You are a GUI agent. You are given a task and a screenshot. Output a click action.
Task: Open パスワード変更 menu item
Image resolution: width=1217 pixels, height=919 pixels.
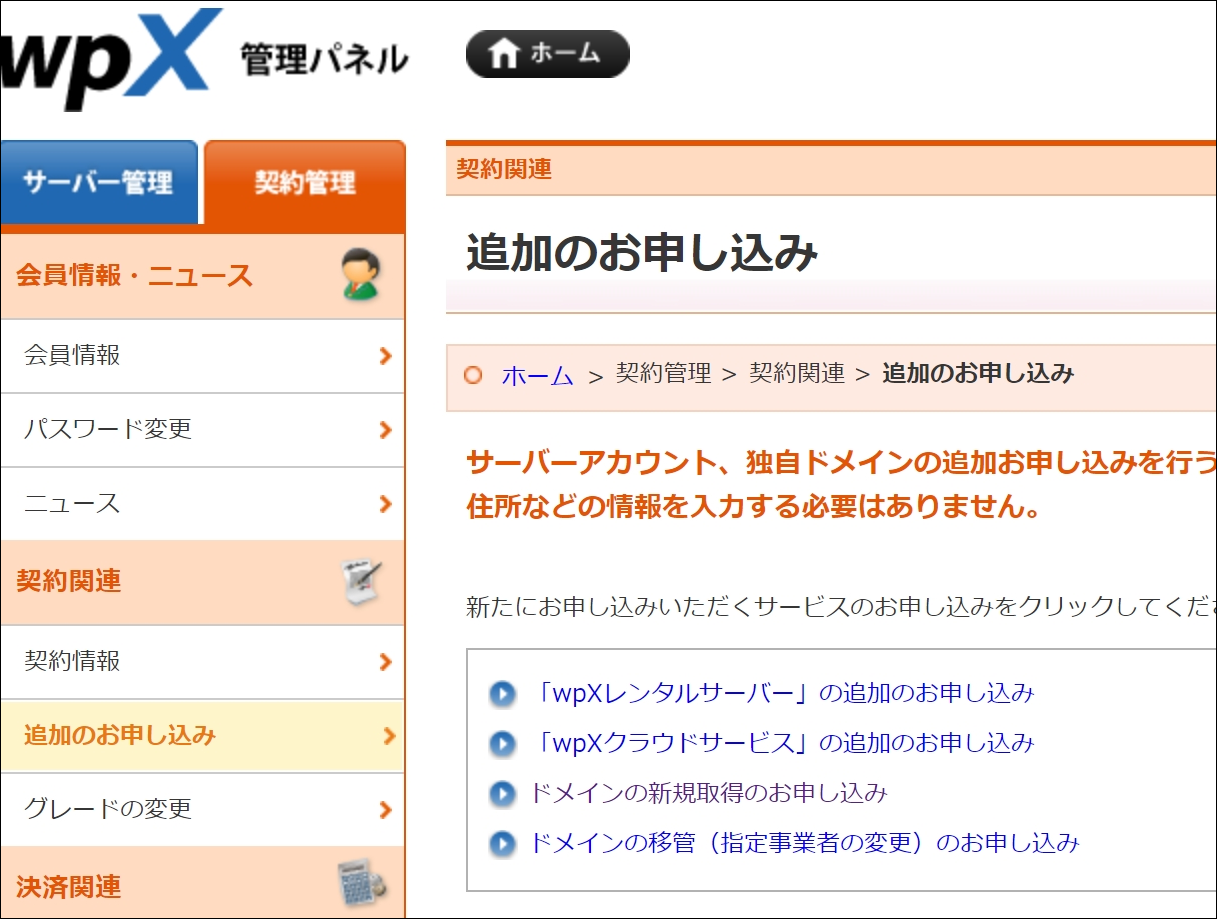tap(203, 430)
